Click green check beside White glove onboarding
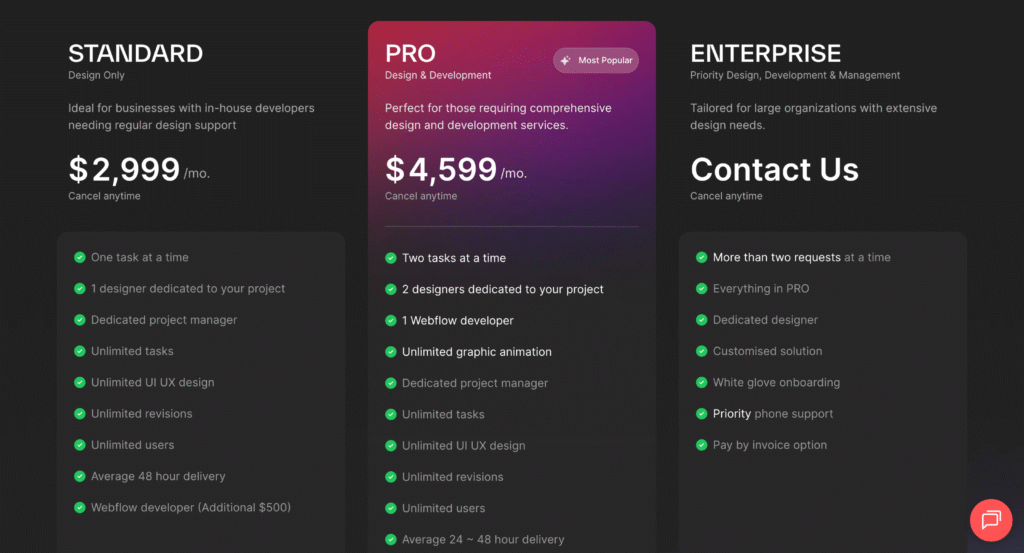The image size is (1024, 553). 701,382
